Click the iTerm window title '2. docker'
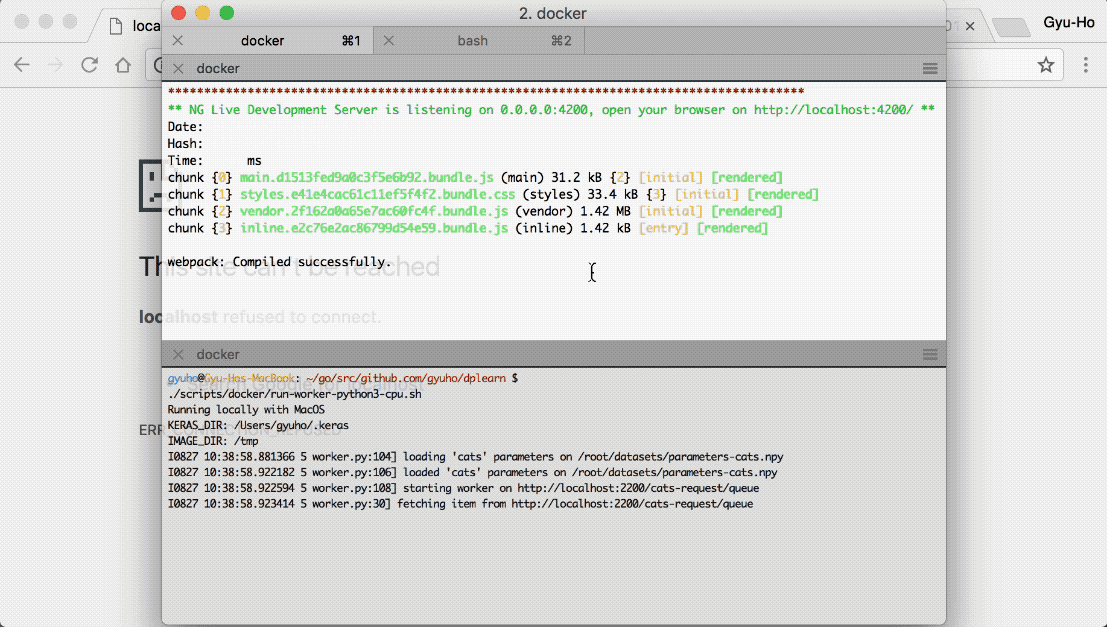Viewport: 1107px width, 627px height. (x=553, y=13)
